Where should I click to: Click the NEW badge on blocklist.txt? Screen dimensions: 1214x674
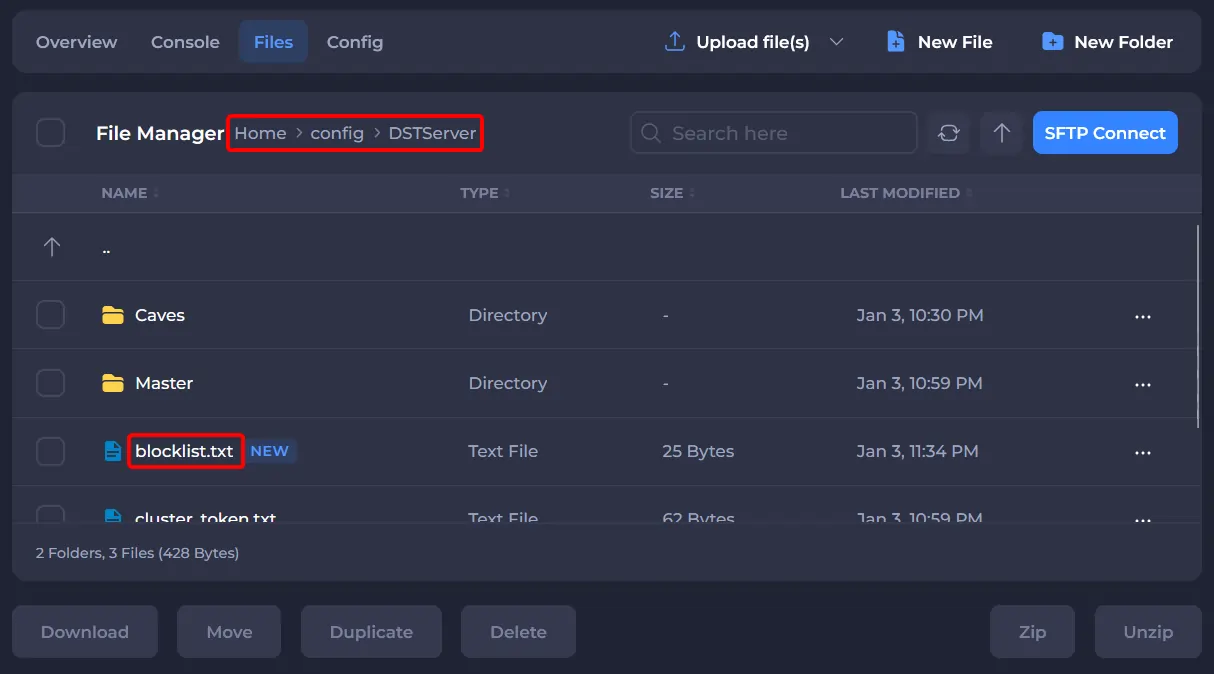click(269, 451)
